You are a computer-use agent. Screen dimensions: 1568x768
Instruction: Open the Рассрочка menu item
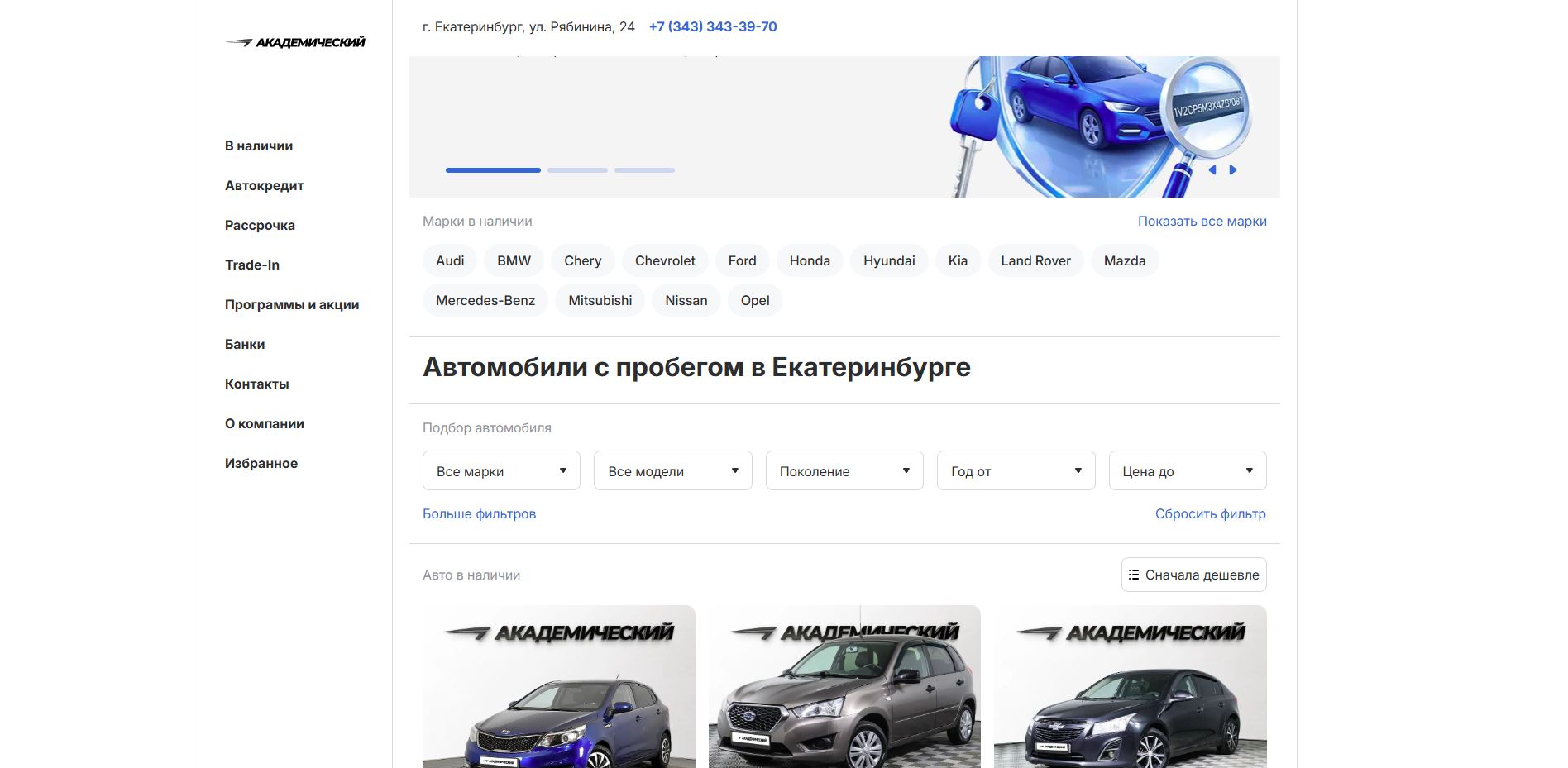pyautogui.click(x=260, y=225)
